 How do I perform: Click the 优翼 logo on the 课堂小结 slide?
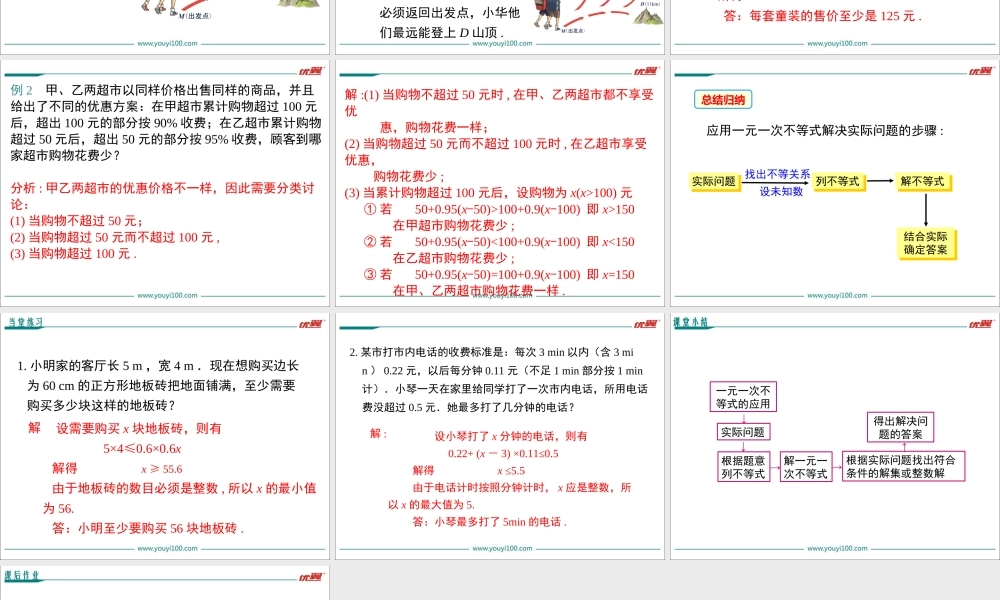980,323
